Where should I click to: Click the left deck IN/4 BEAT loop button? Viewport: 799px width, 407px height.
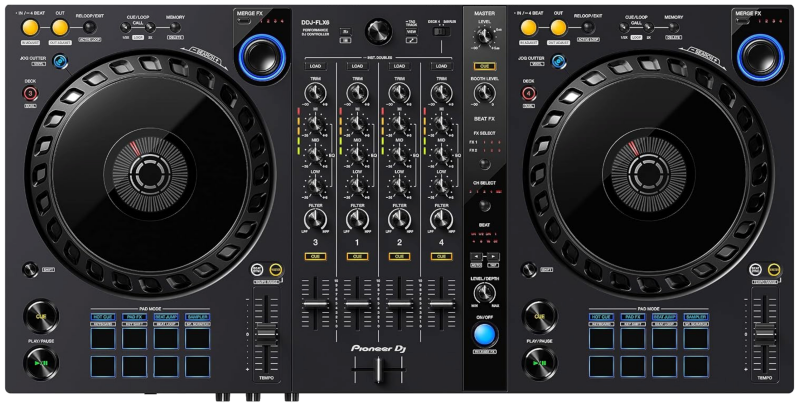(30, 27)
